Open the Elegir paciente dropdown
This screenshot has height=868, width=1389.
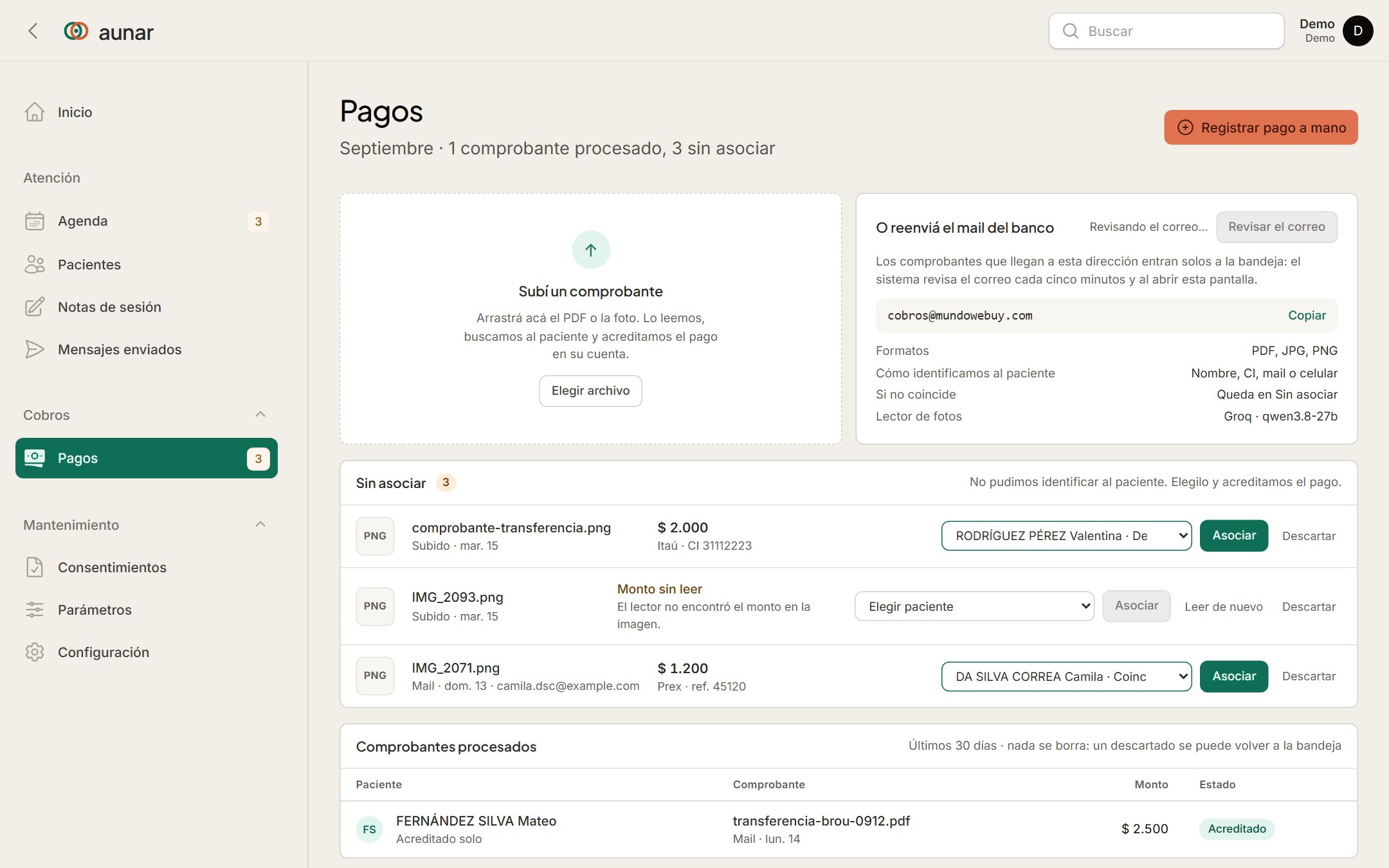[974, 606]
